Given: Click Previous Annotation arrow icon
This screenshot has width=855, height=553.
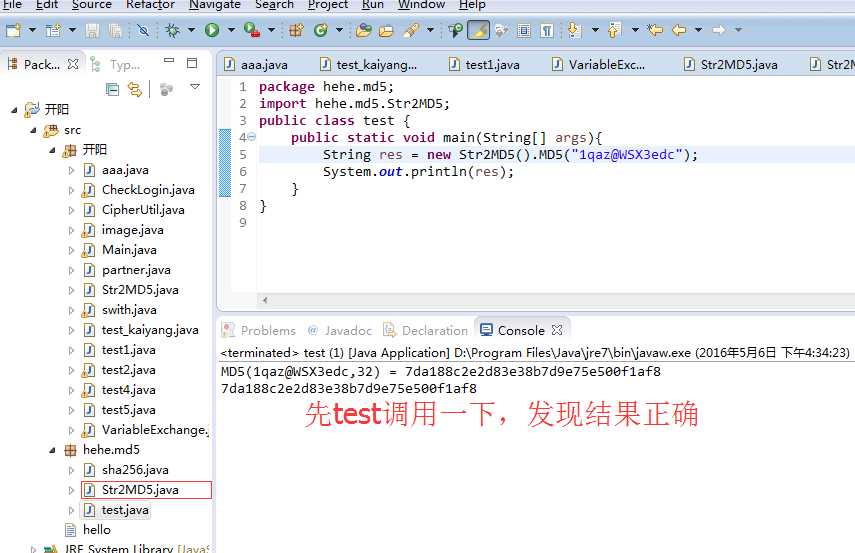Looking at the screenshot, I should [614, 30].
